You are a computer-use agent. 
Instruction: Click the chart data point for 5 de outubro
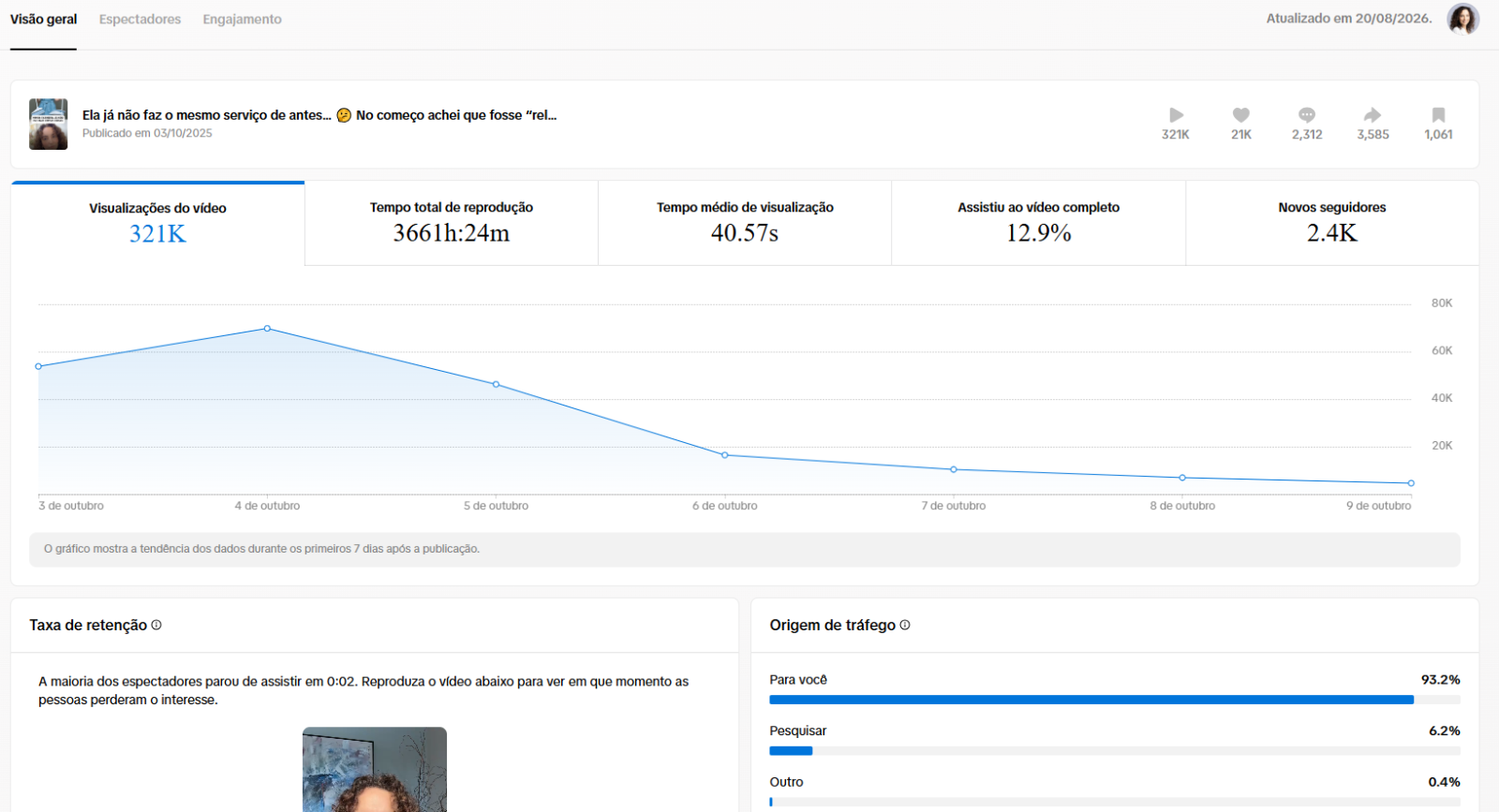click(496, 385)
